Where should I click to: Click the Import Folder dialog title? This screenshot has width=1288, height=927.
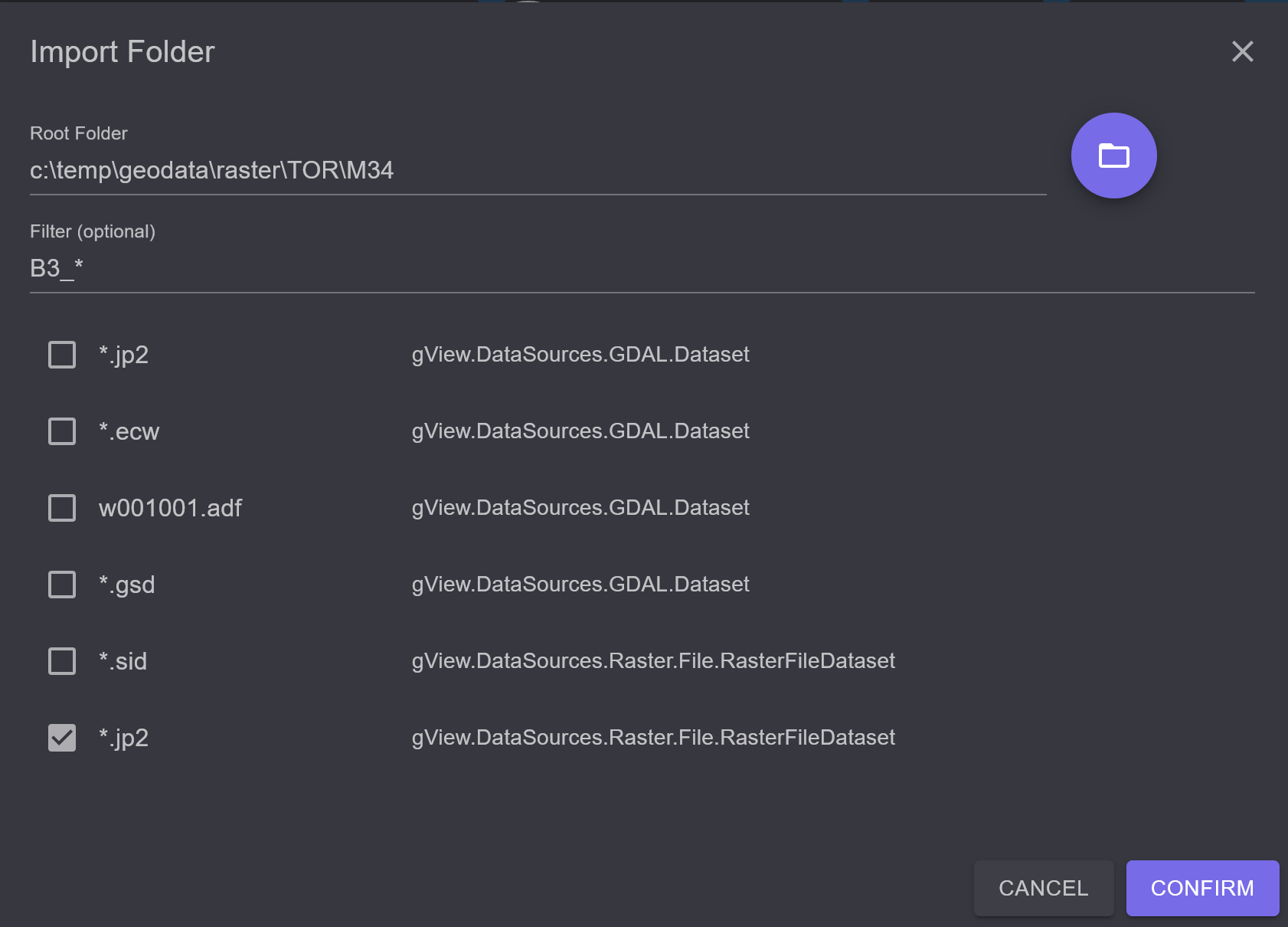[123, 51]
